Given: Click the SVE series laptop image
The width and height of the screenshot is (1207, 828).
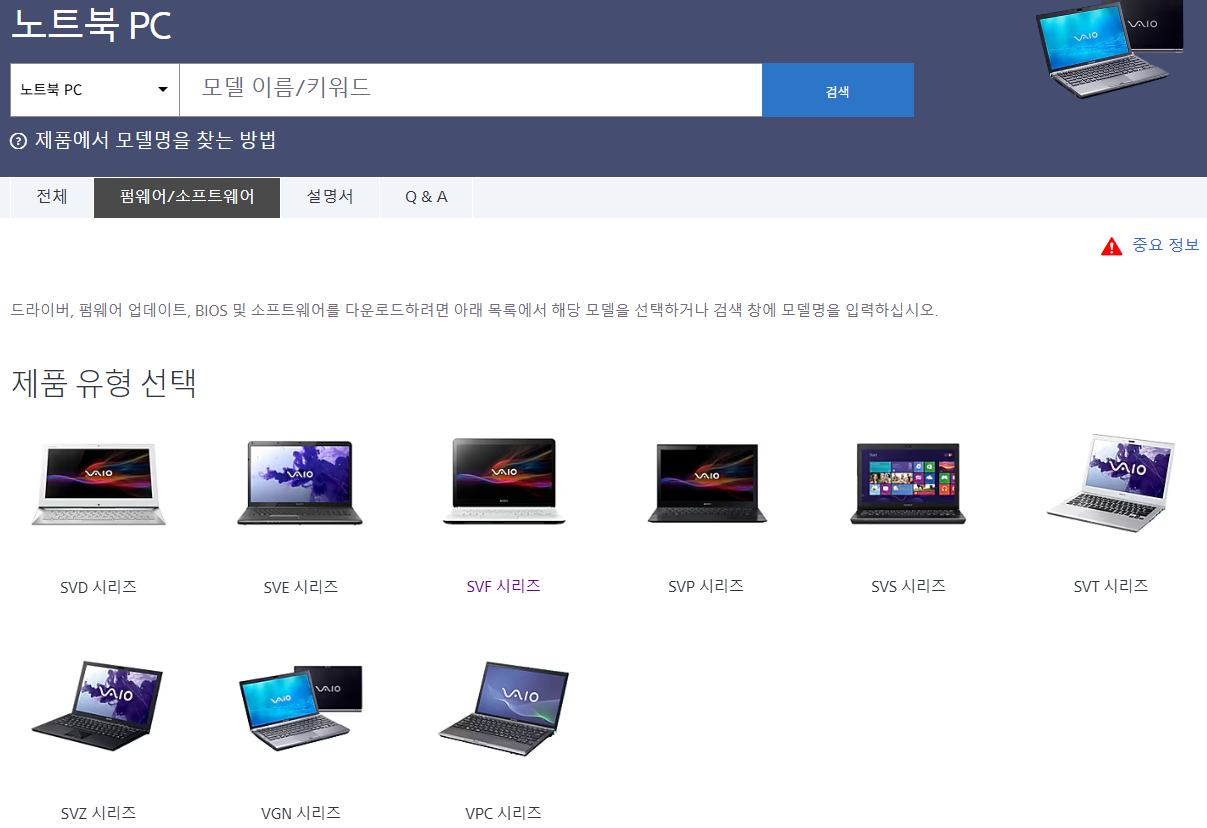Looking at the screenshot, I should coord(301,483).
